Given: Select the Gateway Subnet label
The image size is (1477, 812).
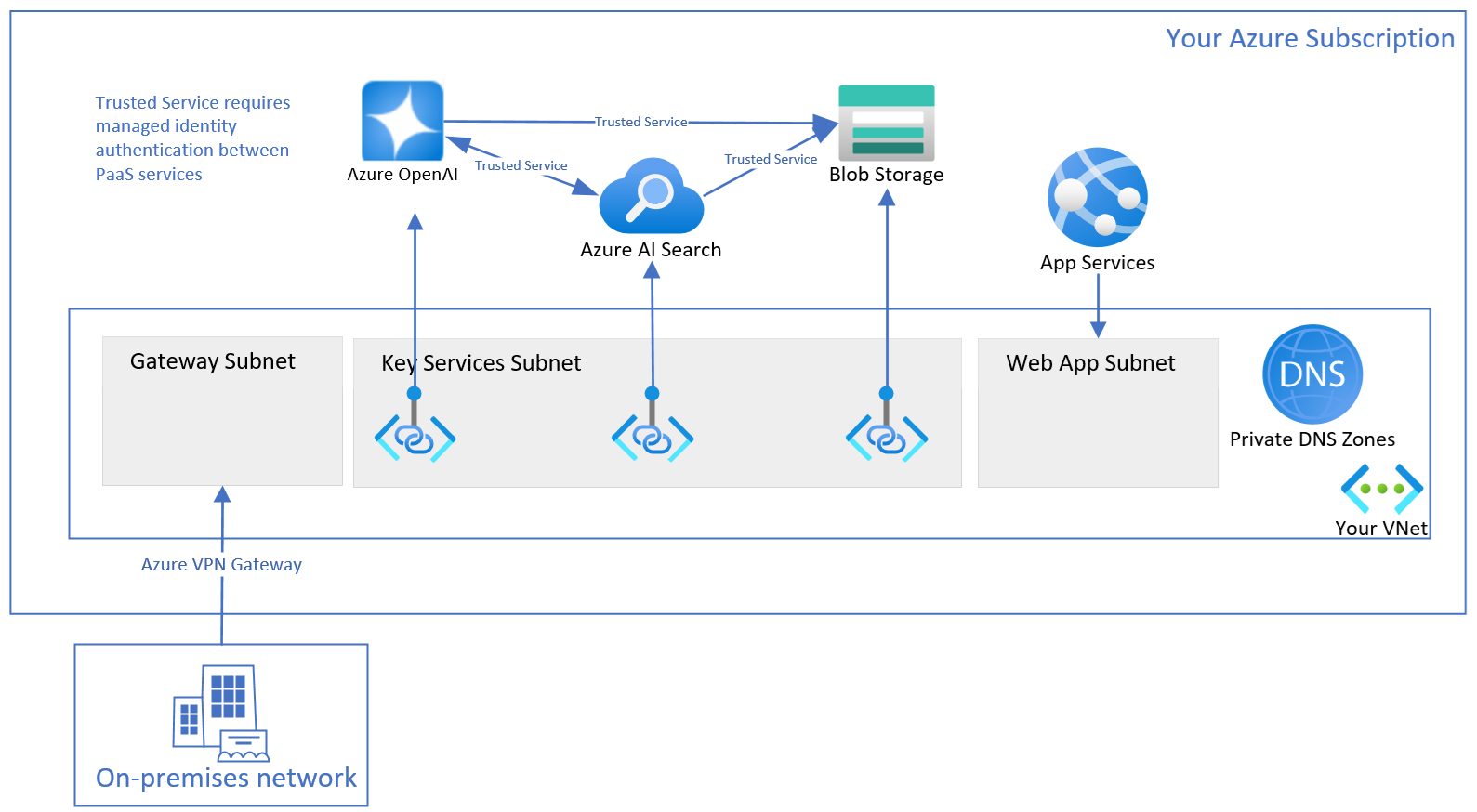Looking at the screenshot, I should (x=212, y=361).
